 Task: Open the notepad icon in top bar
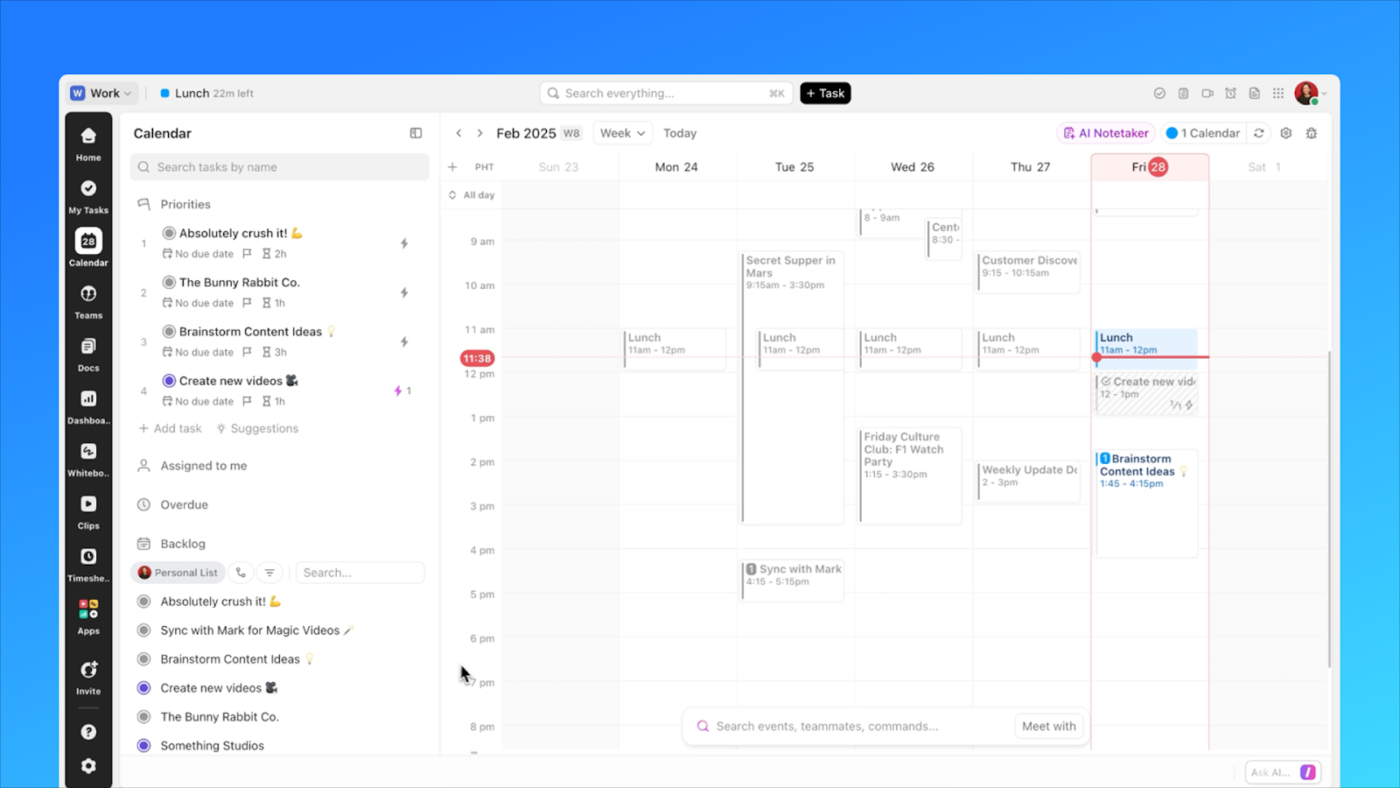point(1183,92)
